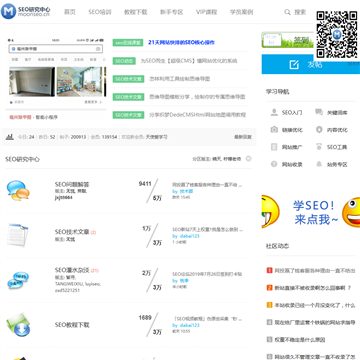Click the 站务专区 bell icon
Image resolution: width=360 pixels, height=360 pixels.
tap(319, 164)
